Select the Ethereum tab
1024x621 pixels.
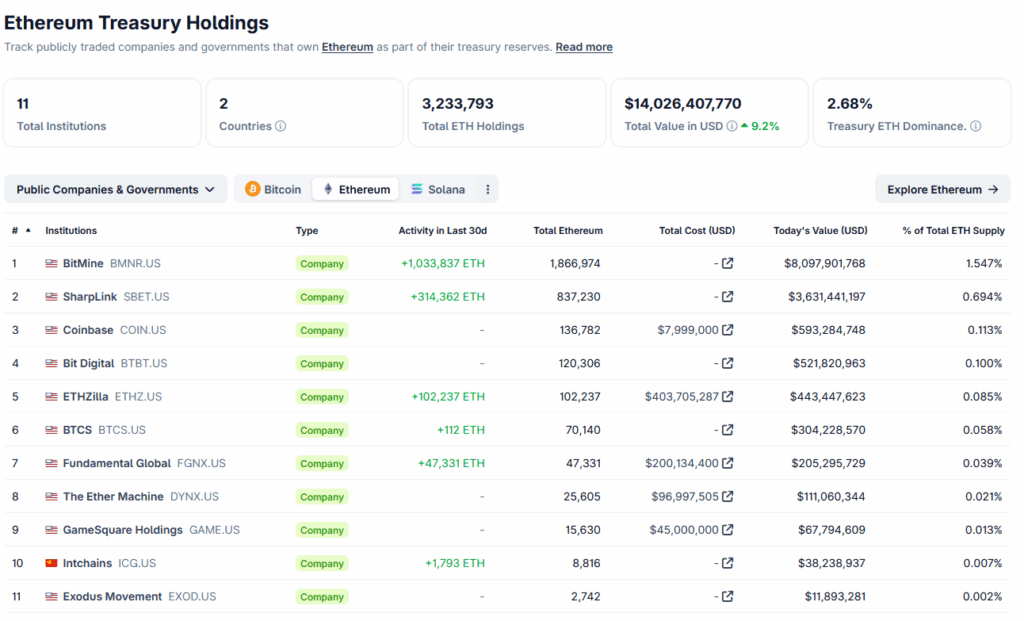(356, 189)
